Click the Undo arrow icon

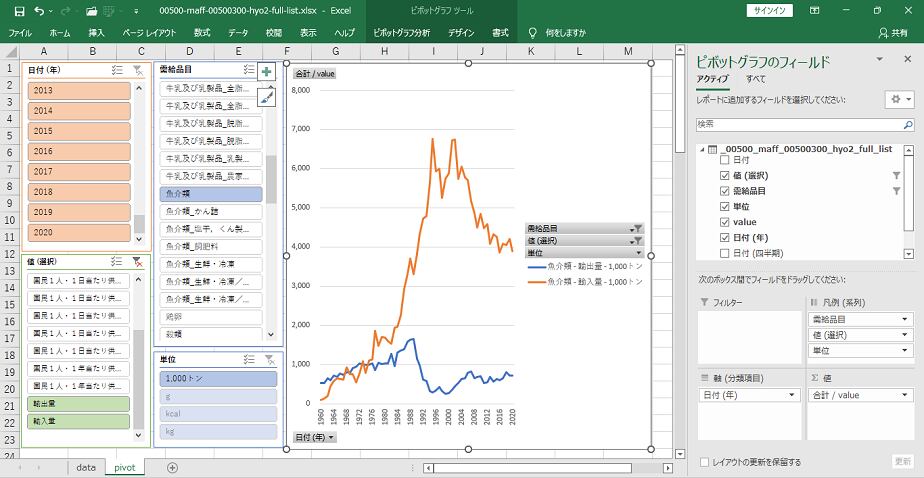point(38,11)
